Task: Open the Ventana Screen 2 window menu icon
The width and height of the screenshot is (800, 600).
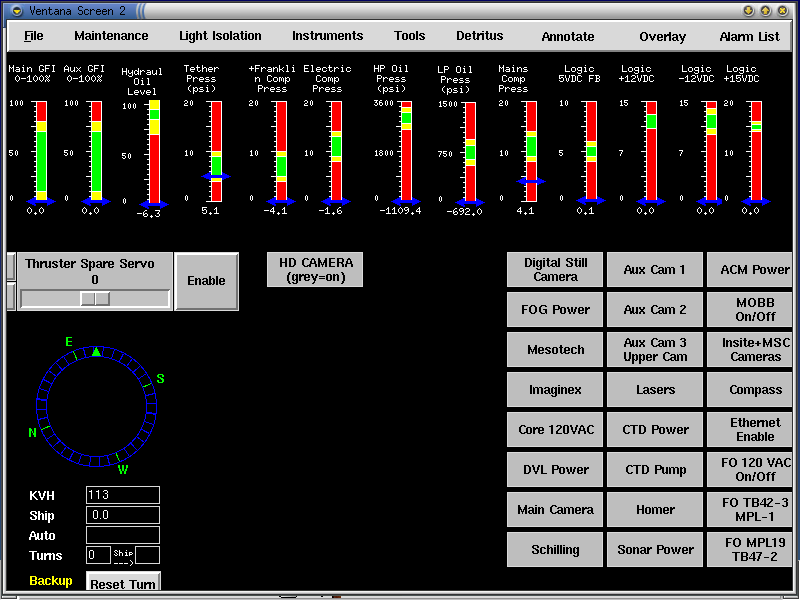Action: [17, 11]
